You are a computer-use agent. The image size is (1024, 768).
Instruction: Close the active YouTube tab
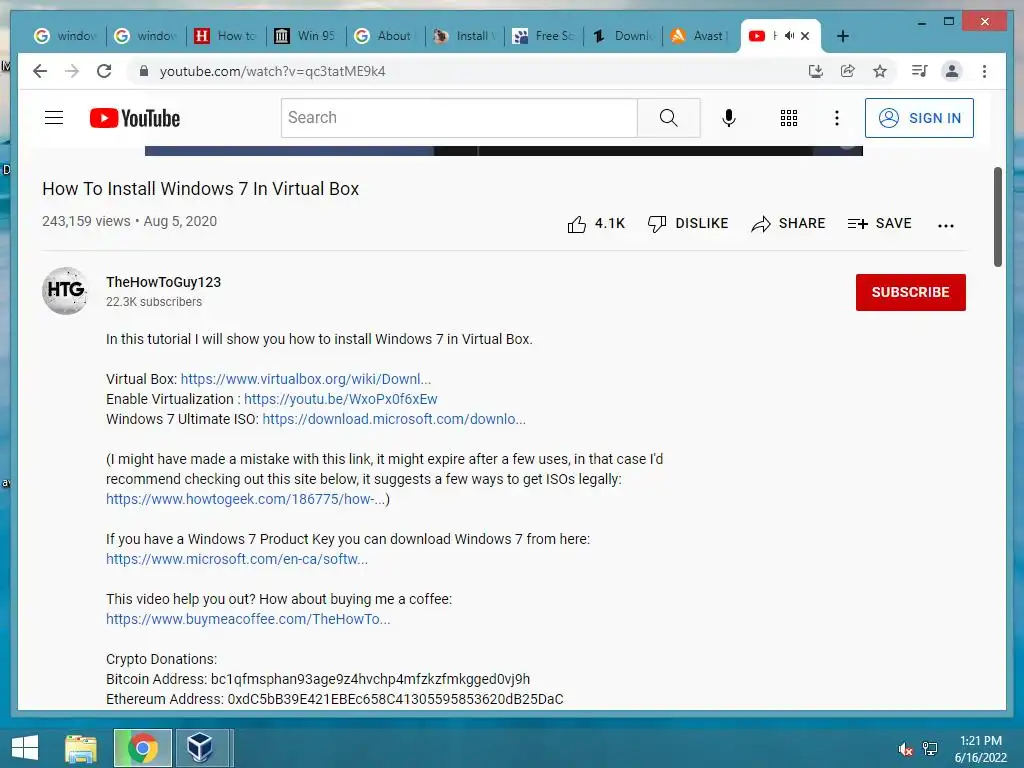pos(805,36)
